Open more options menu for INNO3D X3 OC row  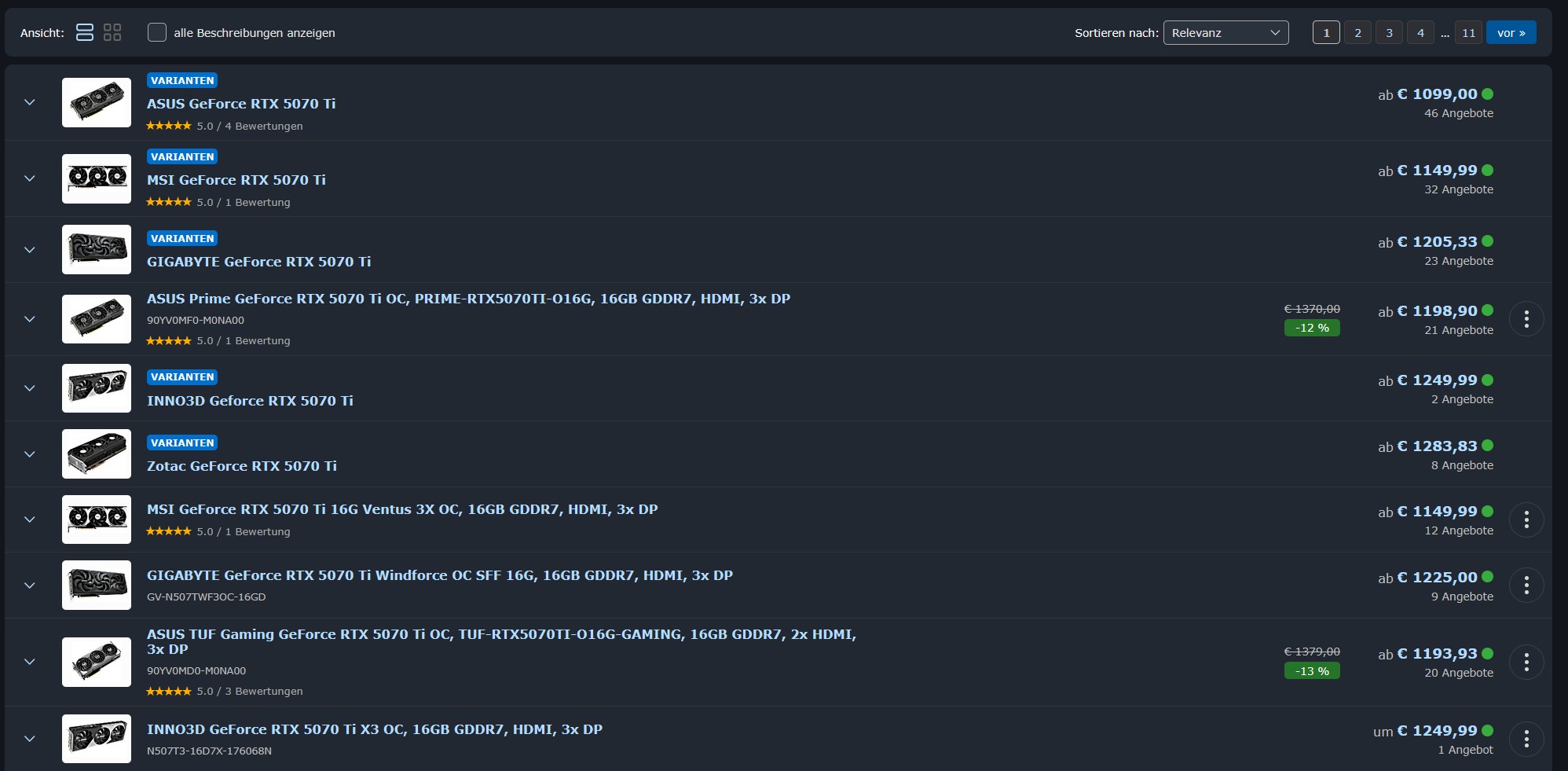1526,739
